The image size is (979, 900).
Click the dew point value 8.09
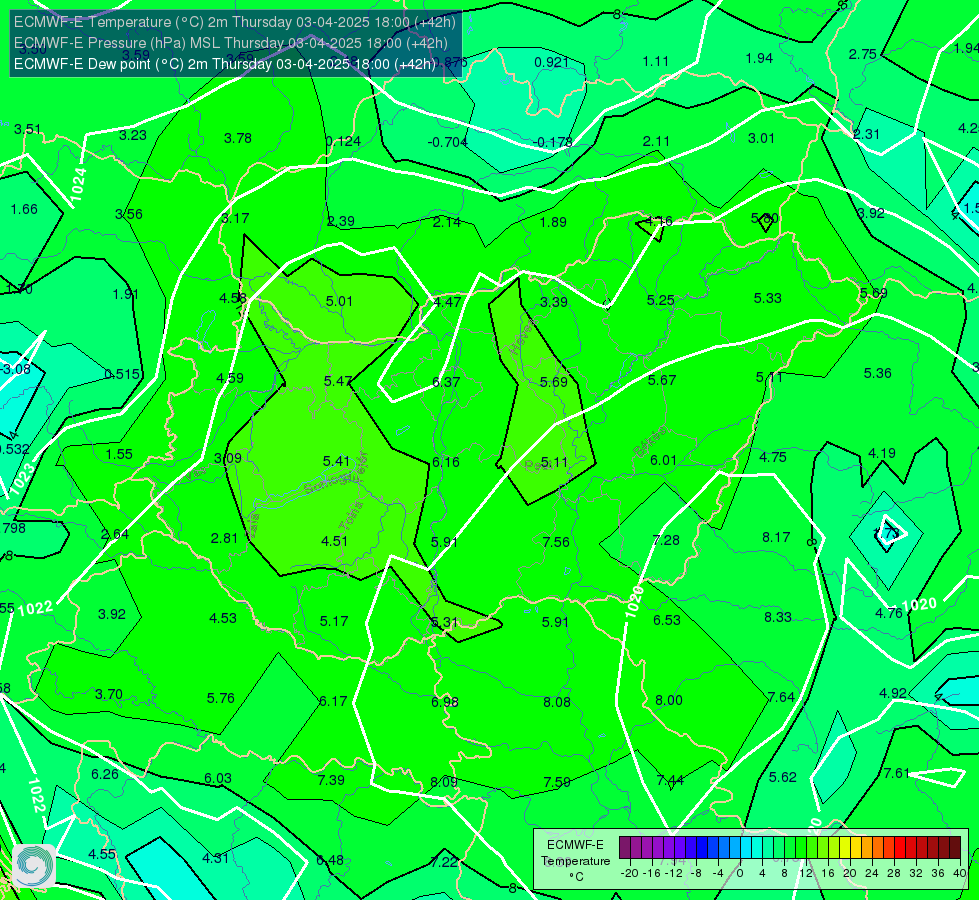443,782
